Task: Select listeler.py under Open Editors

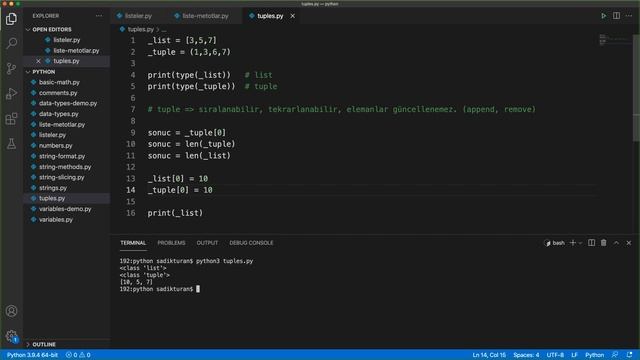Action: point(67,40)
